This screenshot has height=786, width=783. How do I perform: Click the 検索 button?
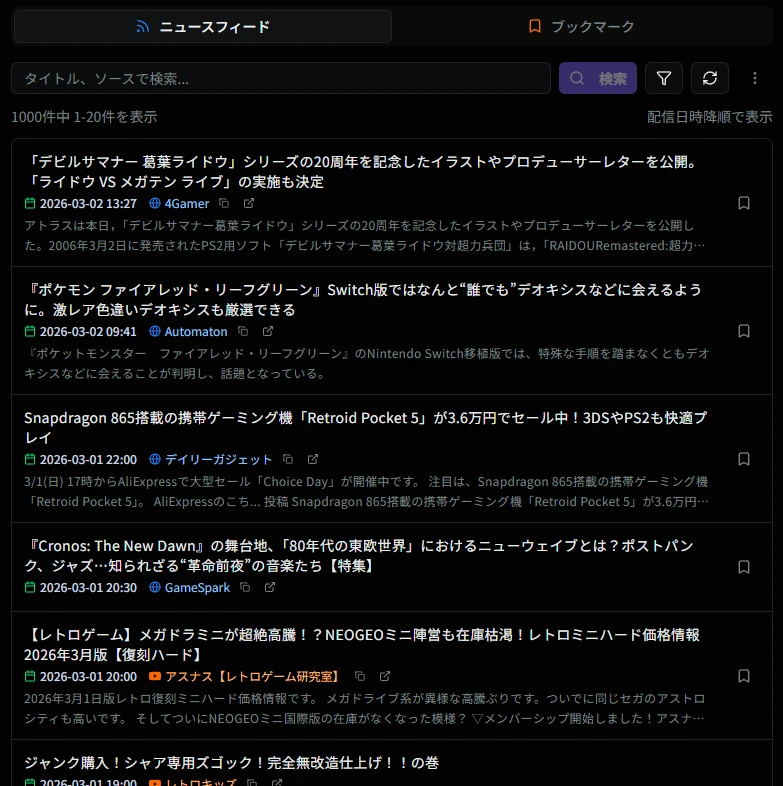(598, 78)
